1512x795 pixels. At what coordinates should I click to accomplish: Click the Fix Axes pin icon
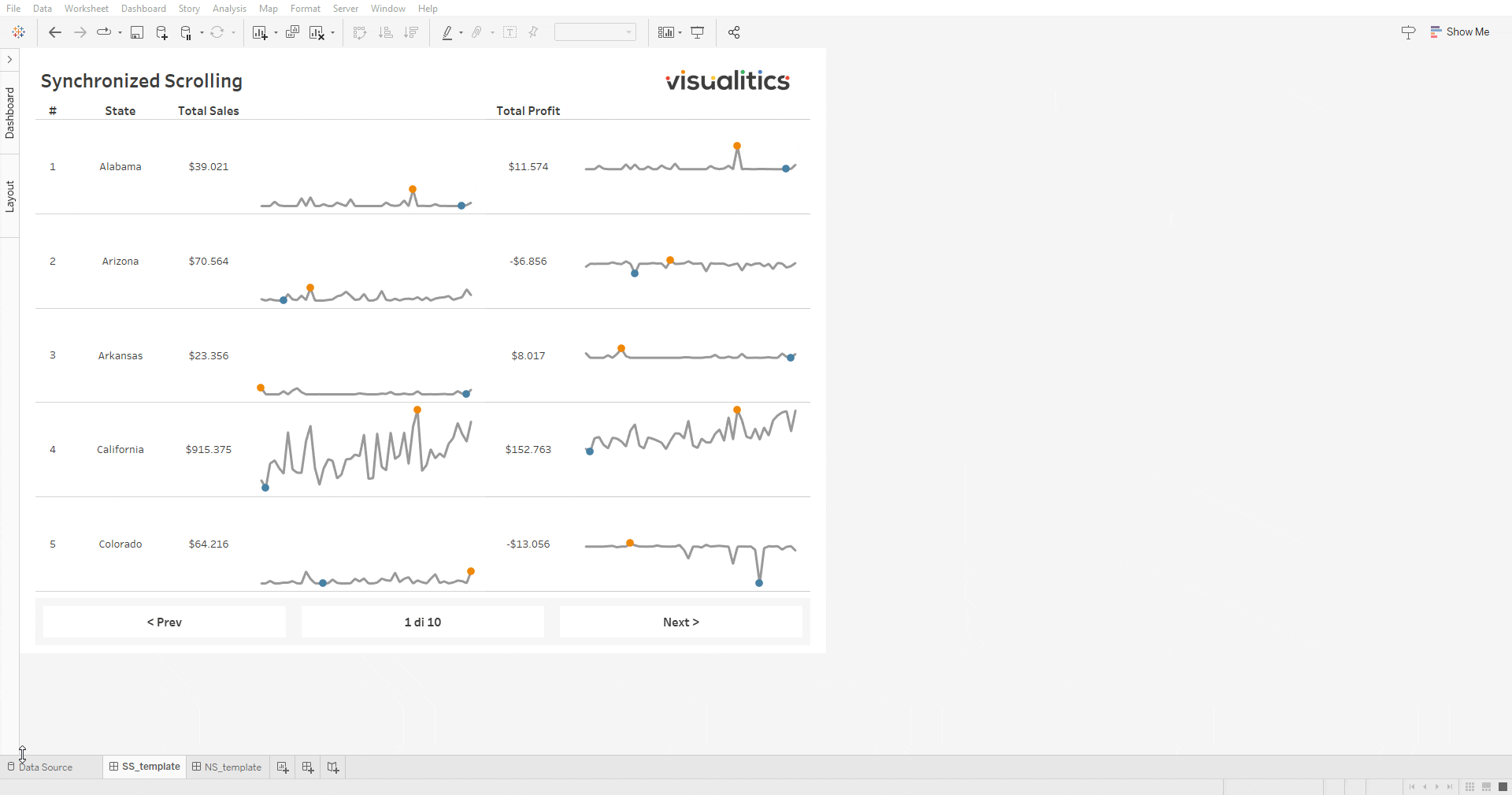point(533,32)
